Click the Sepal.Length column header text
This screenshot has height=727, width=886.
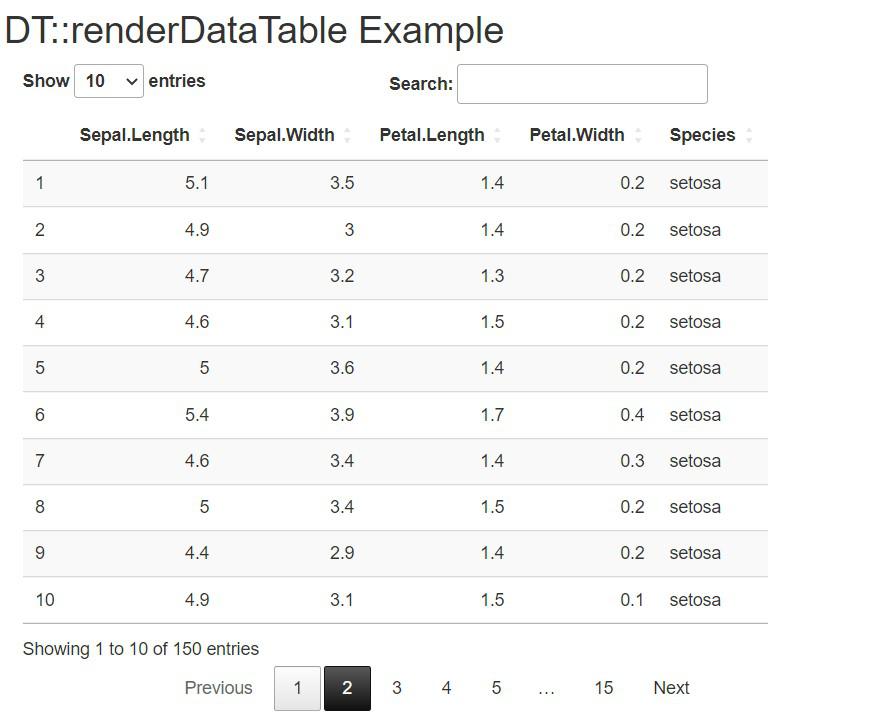(134, 136)
